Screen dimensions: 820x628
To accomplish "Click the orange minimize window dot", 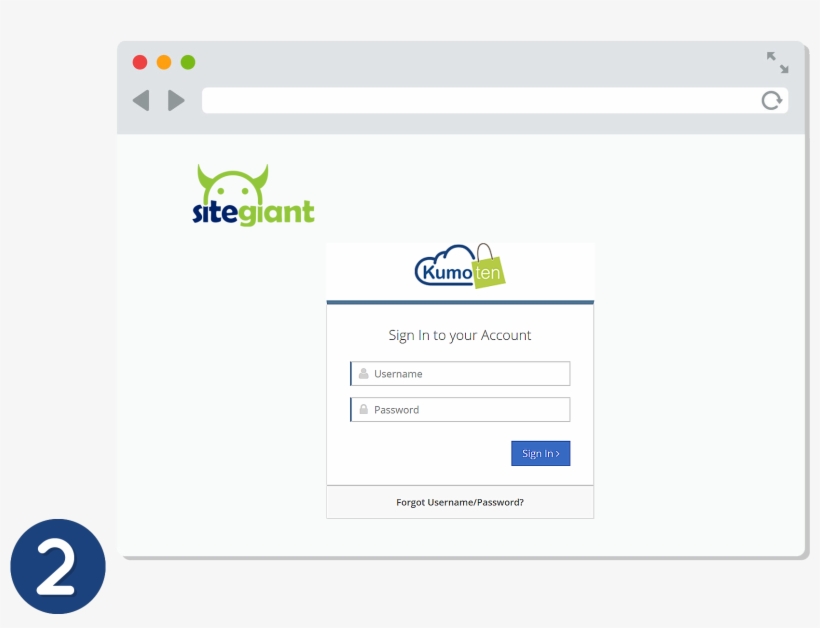I will click(x=164, y=62).
